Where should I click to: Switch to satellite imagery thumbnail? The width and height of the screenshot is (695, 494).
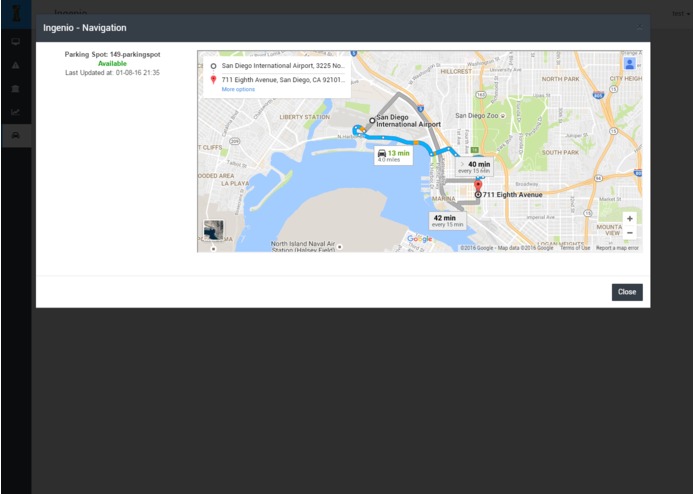(213, 230)
